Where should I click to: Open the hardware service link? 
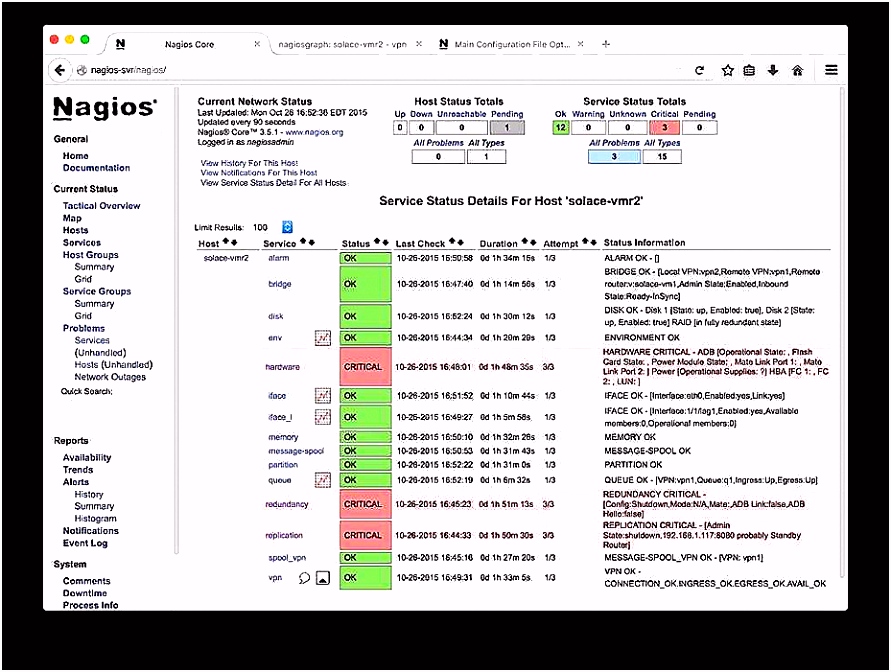point(282,367)
